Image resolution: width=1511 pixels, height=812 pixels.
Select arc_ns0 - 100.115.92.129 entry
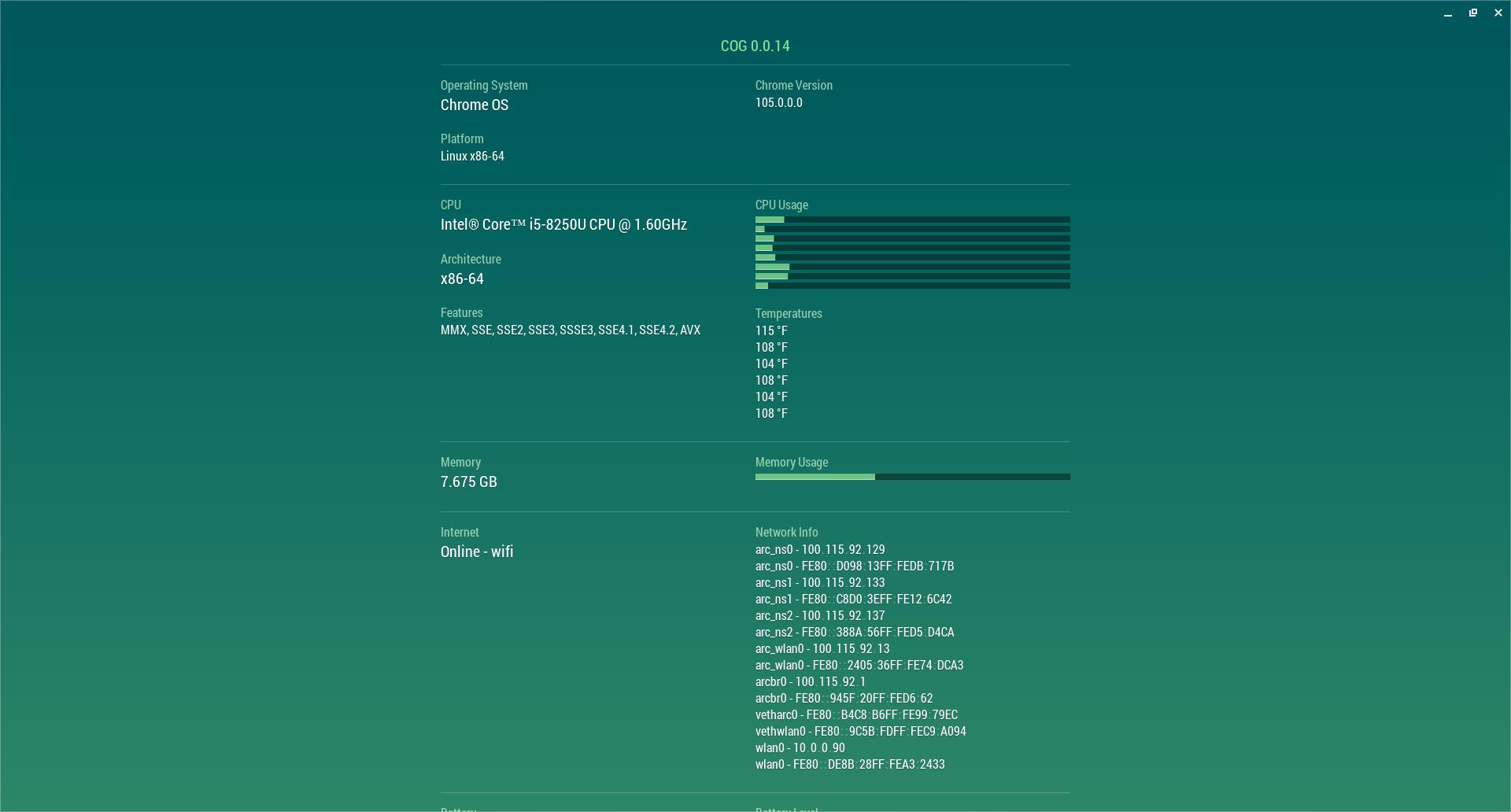820,549
